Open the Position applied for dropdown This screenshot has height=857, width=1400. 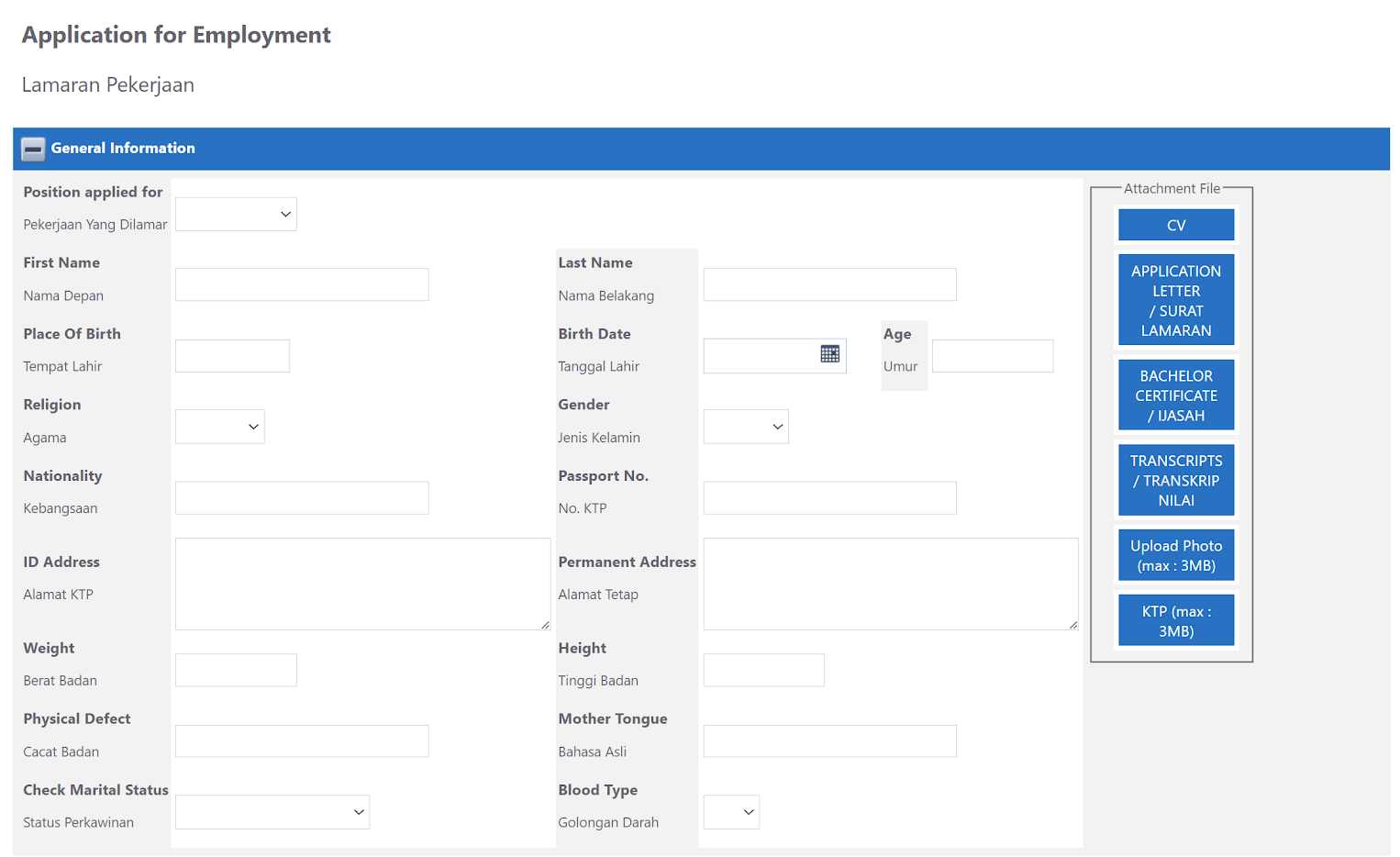[x=236, y=214]
